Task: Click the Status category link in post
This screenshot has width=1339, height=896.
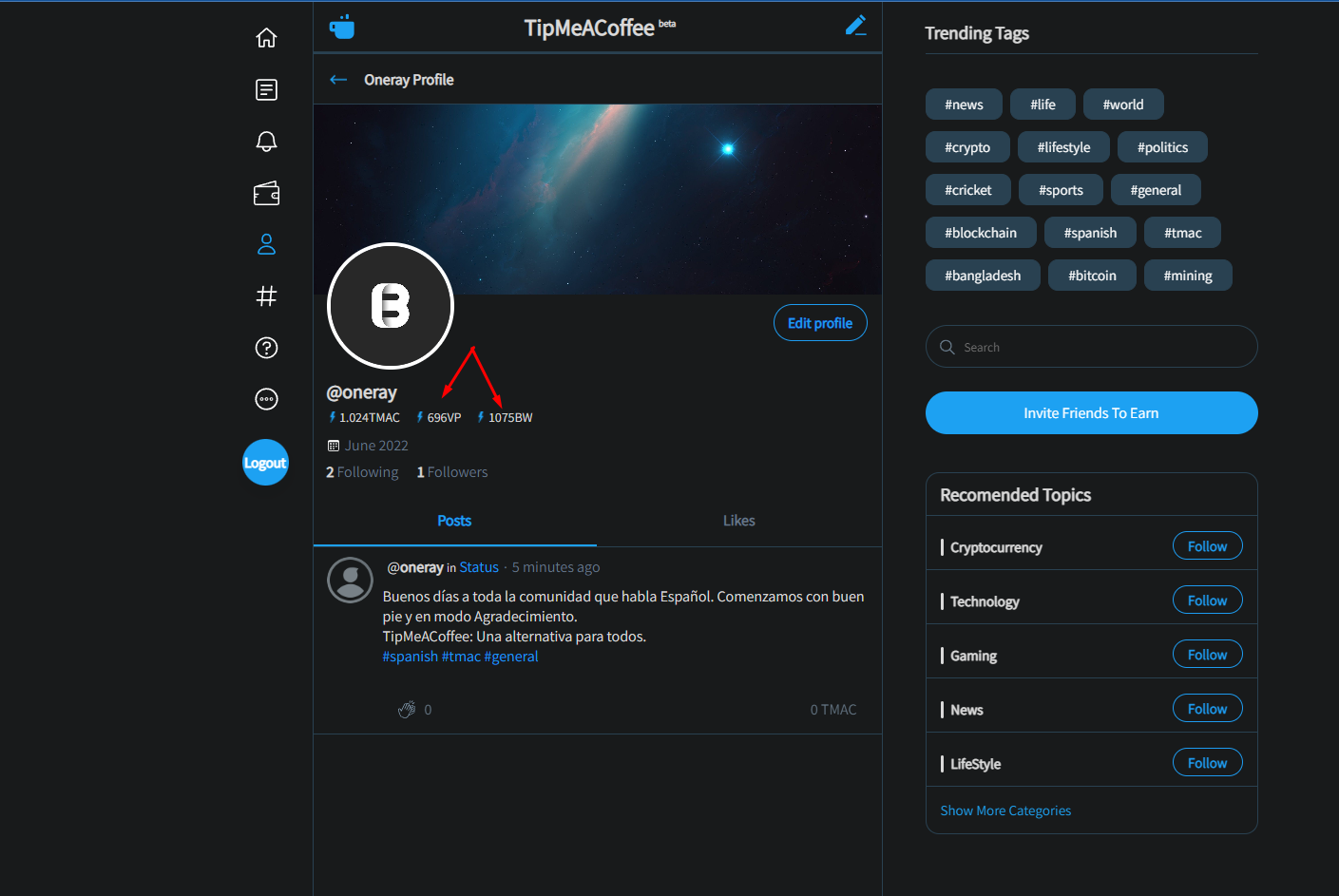Action: (479, 567)
